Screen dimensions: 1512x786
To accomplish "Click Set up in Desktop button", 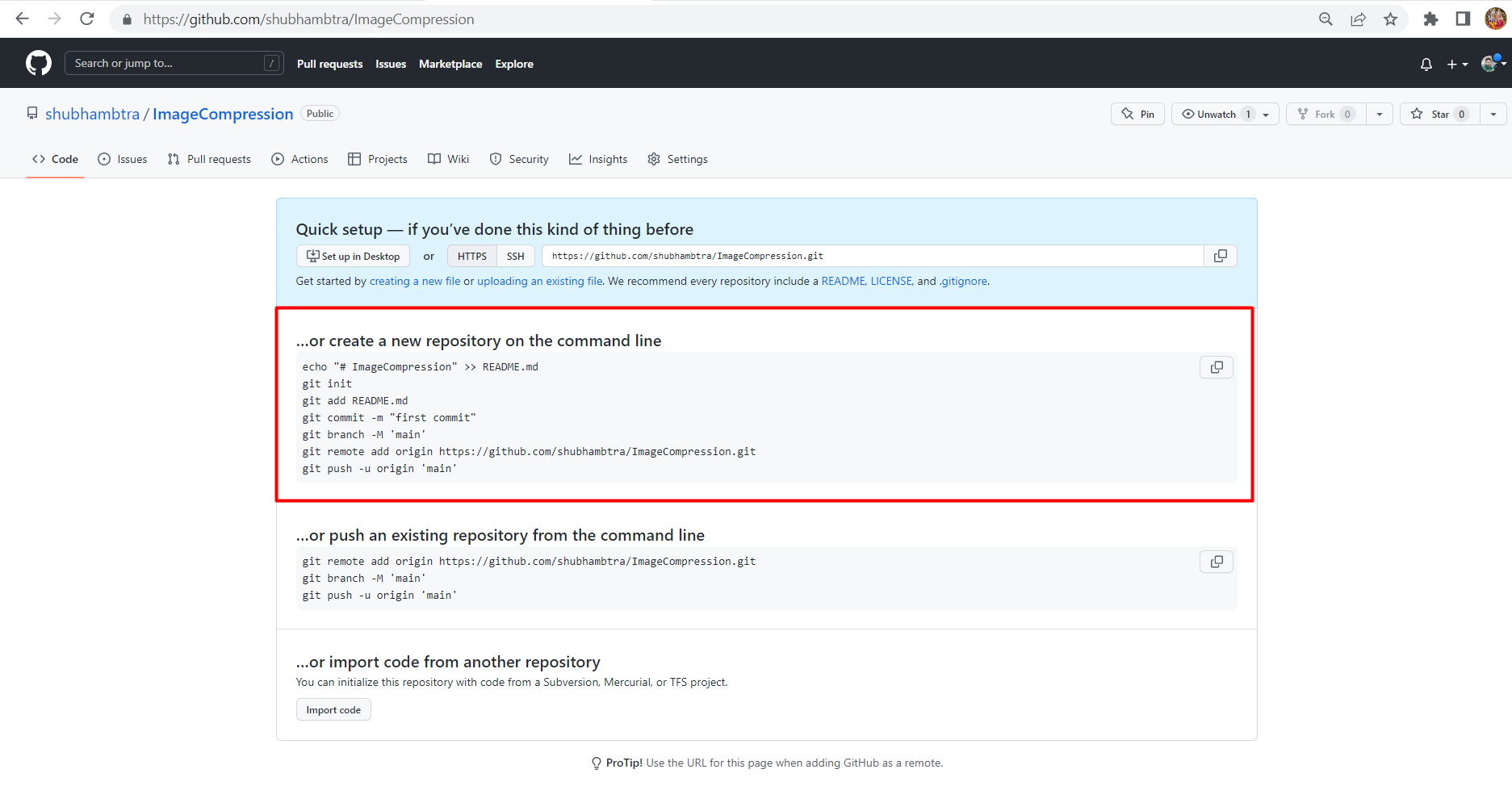I will 353,256.
